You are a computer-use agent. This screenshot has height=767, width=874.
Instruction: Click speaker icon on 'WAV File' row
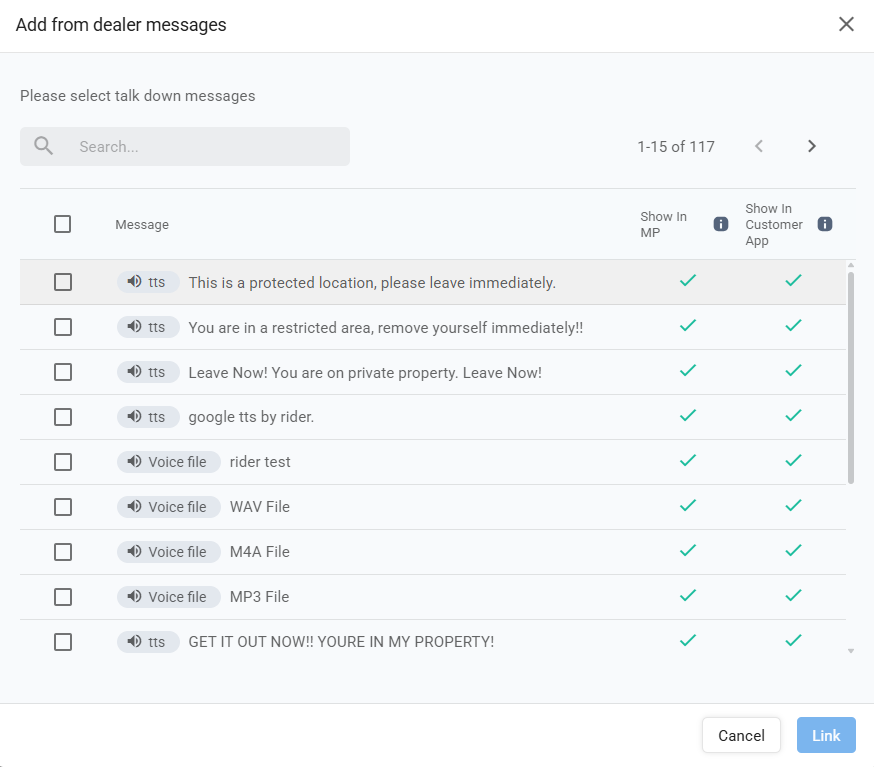tap(134, 507)
